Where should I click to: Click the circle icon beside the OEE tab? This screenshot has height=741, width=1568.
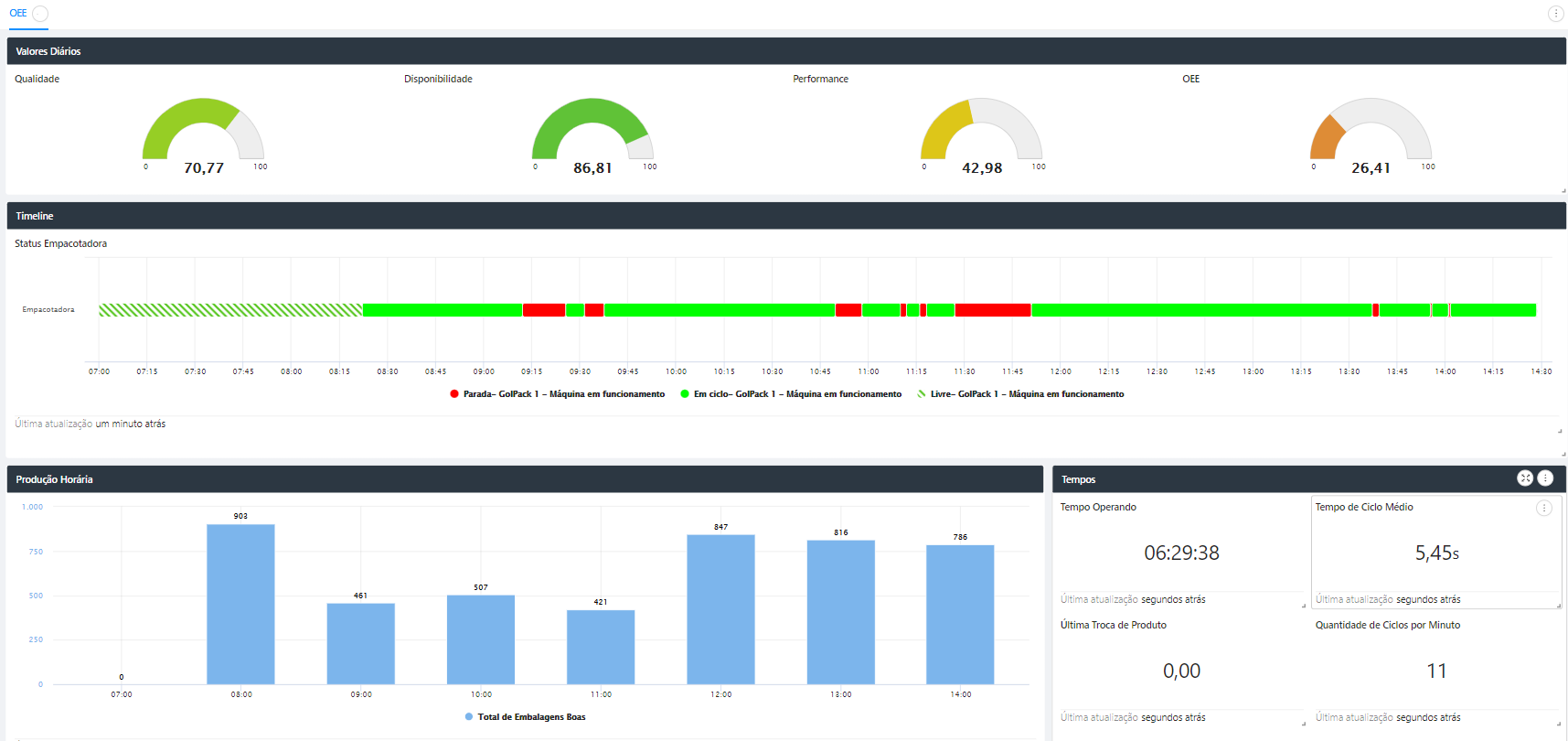point(40,14)
